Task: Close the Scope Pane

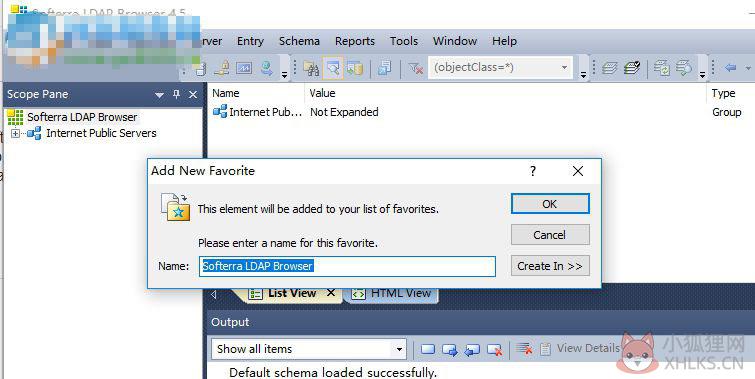Action: [x=193, y=94]
